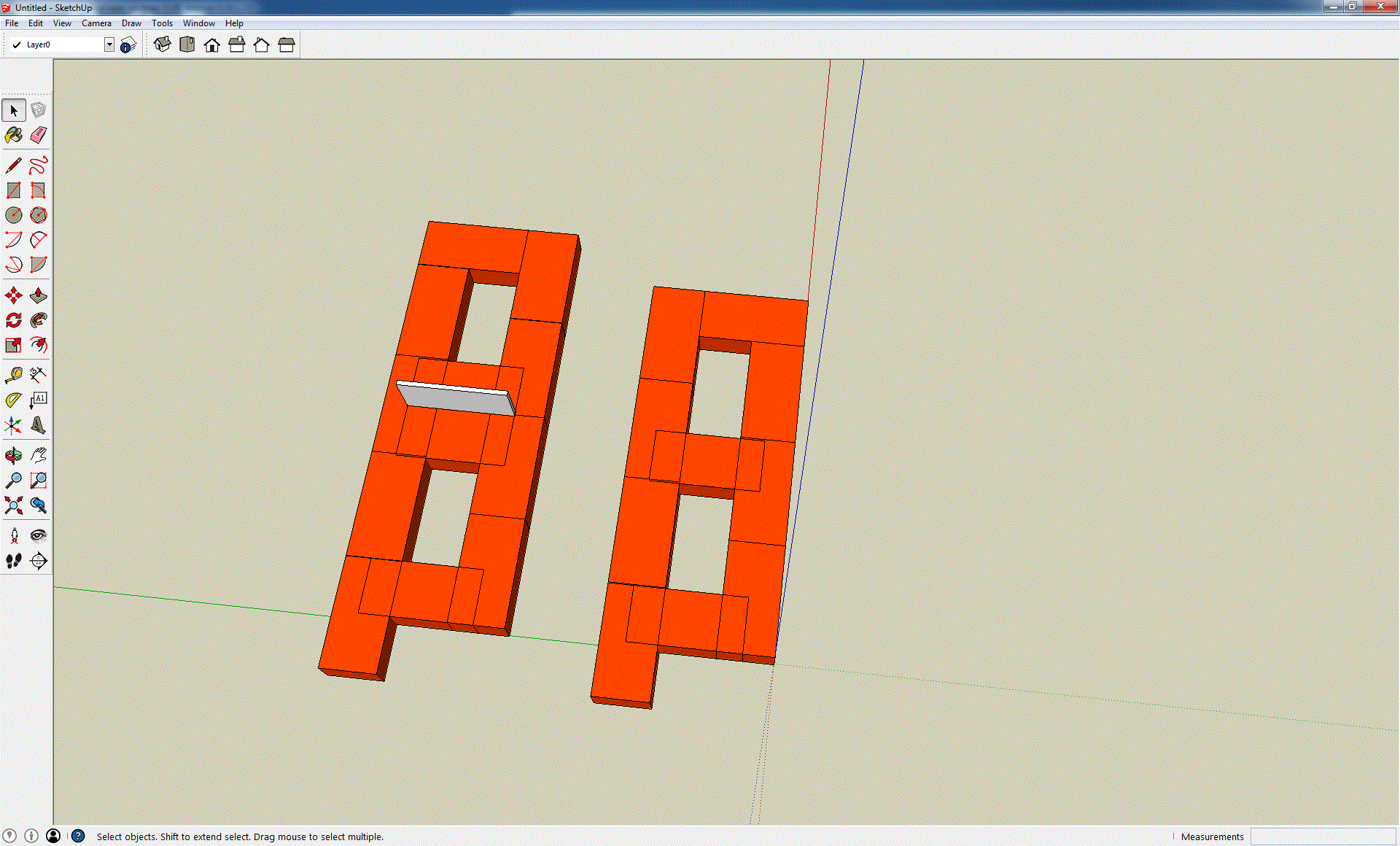The image size is (1400, 846).
Task: Select the Move tool
Action: coord(13,295)
